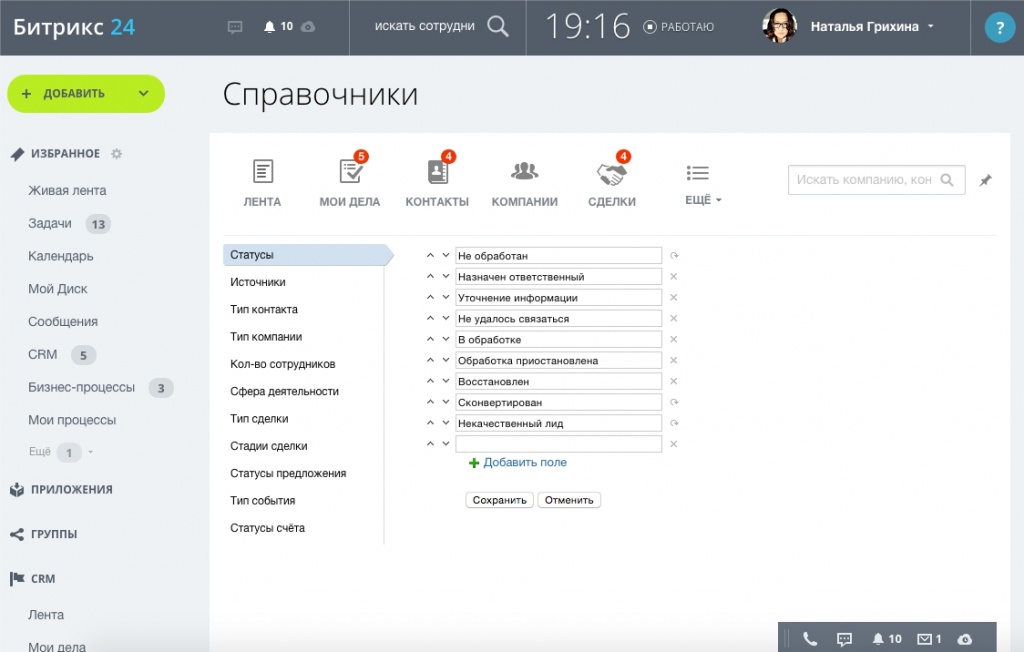Open notifications bell in top header
This screenshot has height=652, width=1024.
(269, 27)
